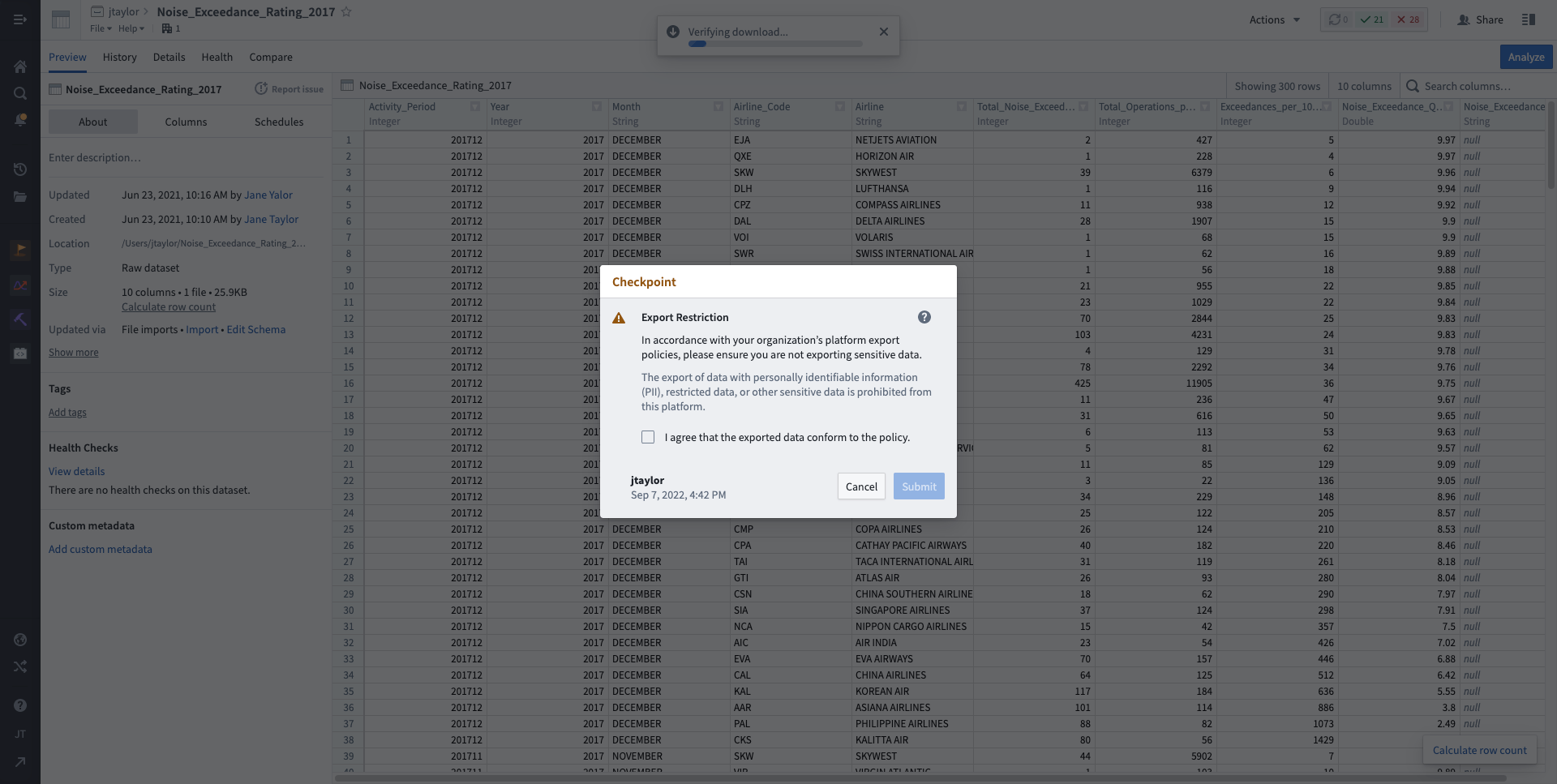Screen dimensions: 1557x784
Task: Open Total_Operations column dropdown arrow
Action: (1205, 106)
